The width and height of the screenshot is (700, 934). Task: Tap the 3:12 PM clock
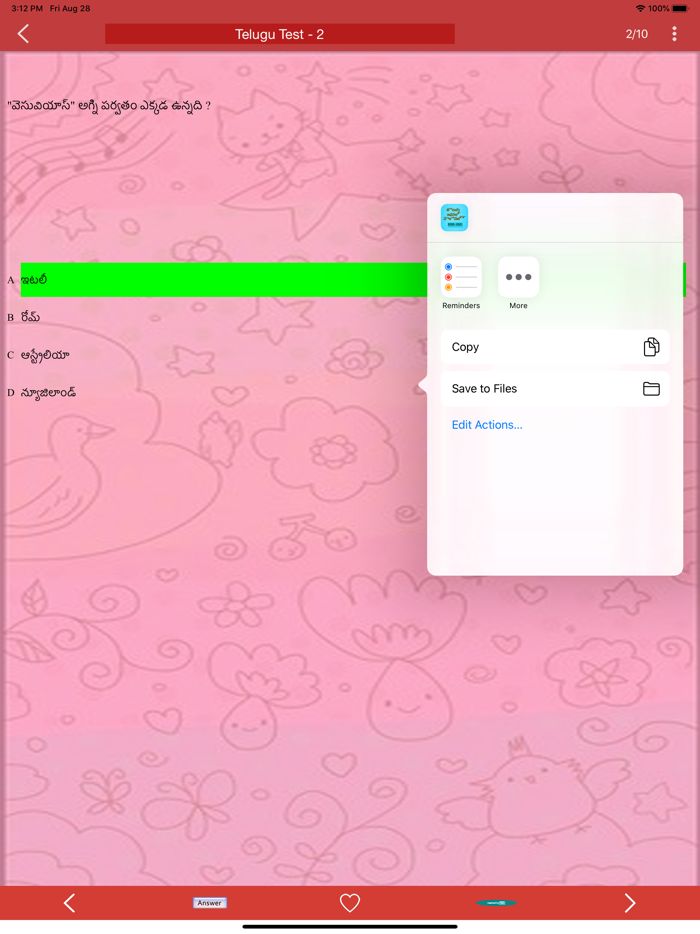(27, 8)
